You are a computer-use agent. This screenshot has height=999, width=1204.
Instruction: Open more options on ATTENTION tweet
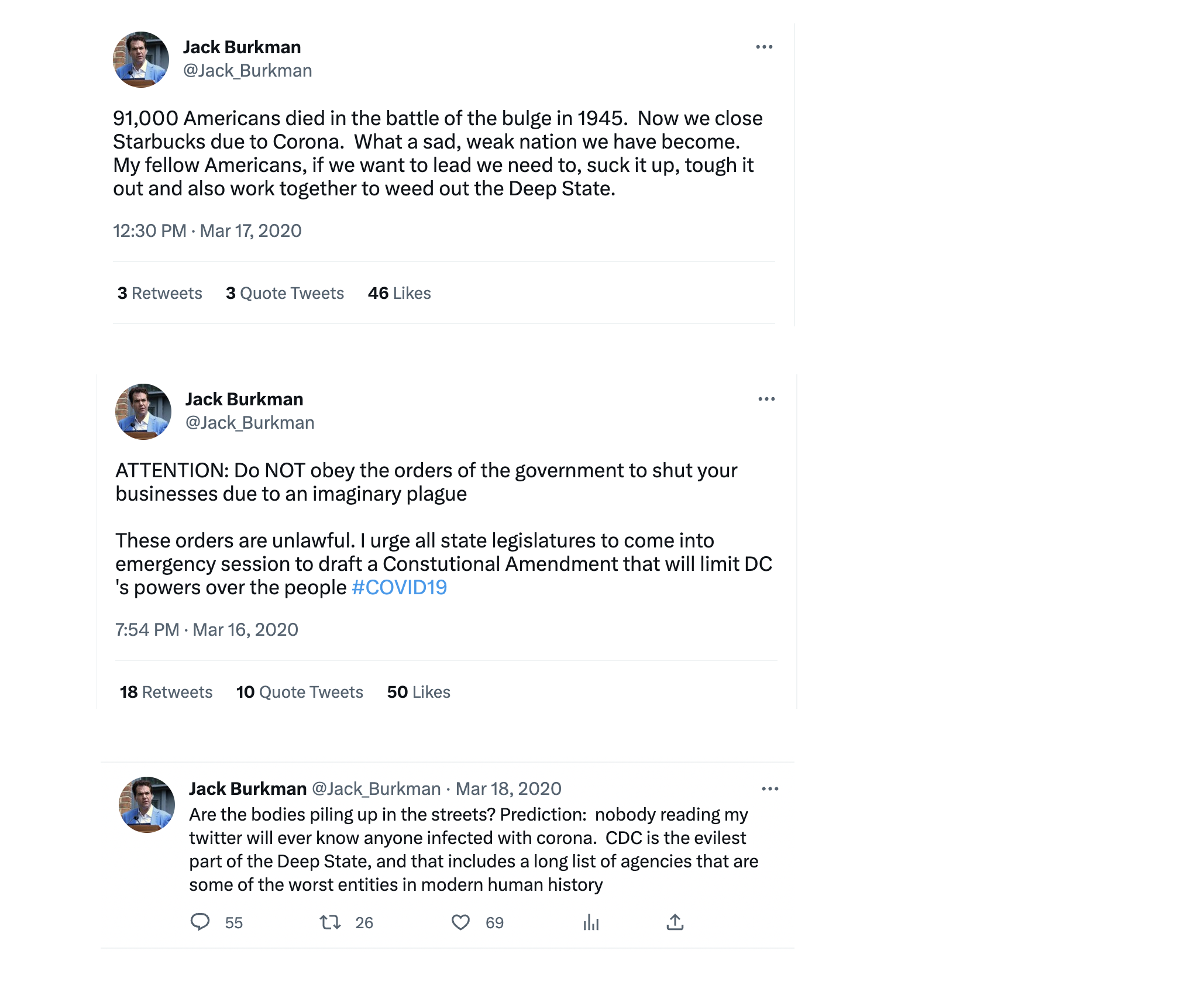coord(766,399)
